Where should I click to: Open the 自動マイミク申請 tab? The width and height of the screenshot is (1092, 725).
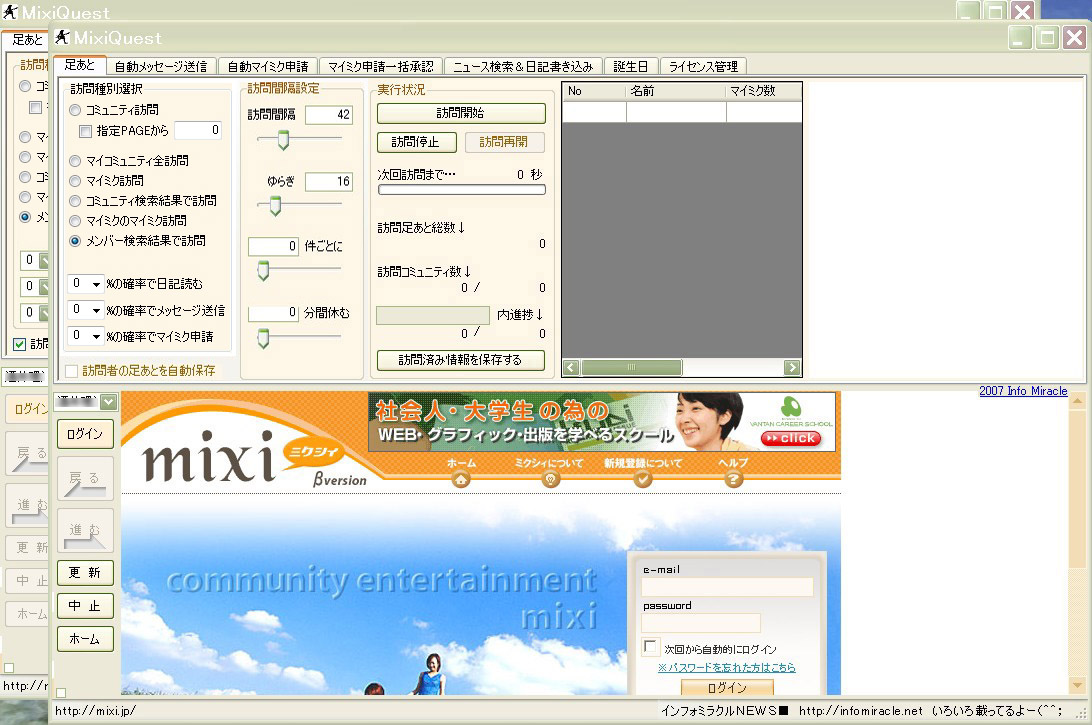coord(268,66)
